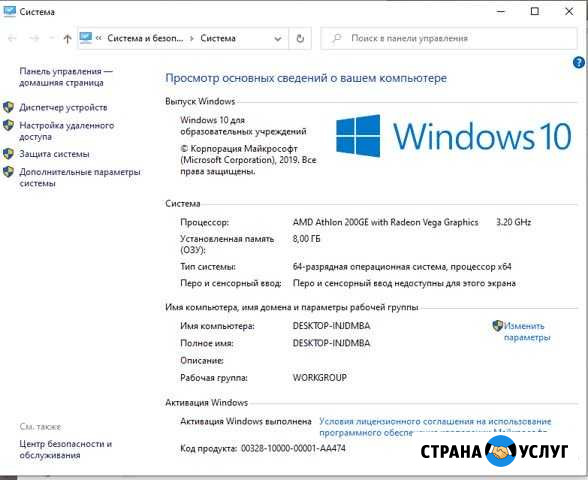This screenshot has width=588, height=480.
Task: Close the Система window
Action: coord(569,12)
